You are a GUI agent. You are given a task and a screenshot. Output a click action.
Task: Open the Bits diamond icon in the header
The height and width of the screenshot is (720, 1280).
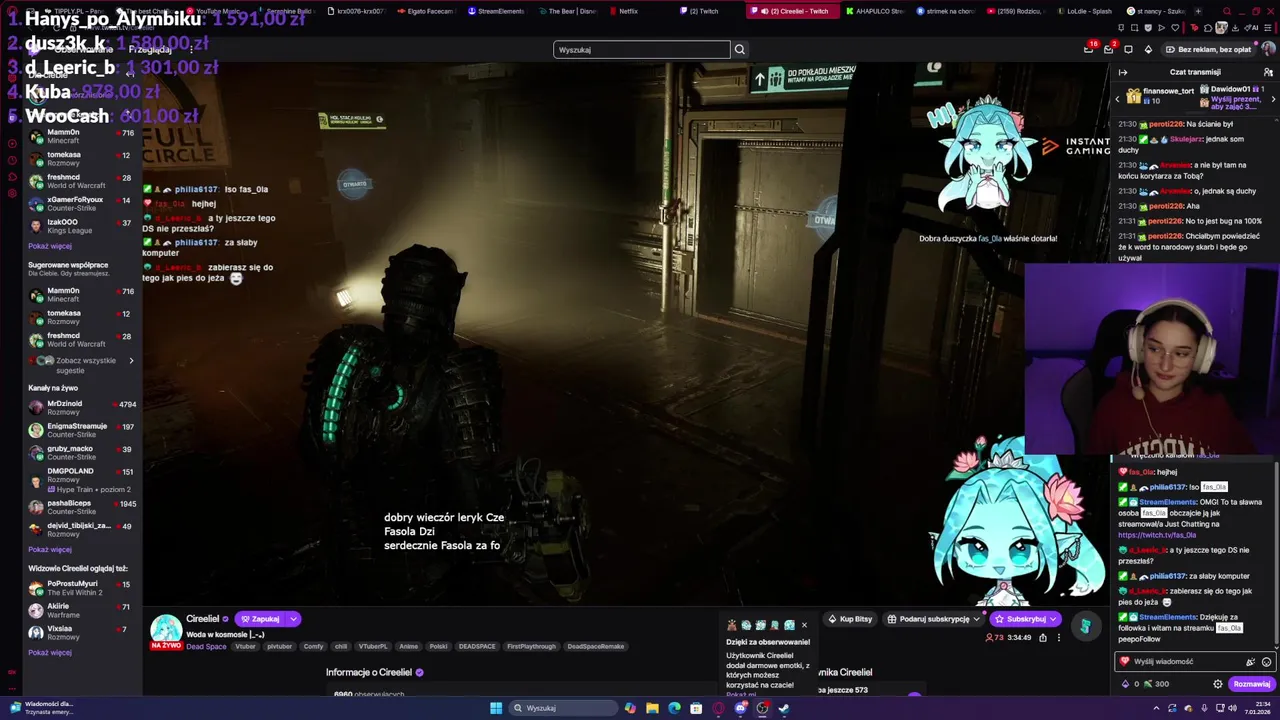tap(1148, 49)
